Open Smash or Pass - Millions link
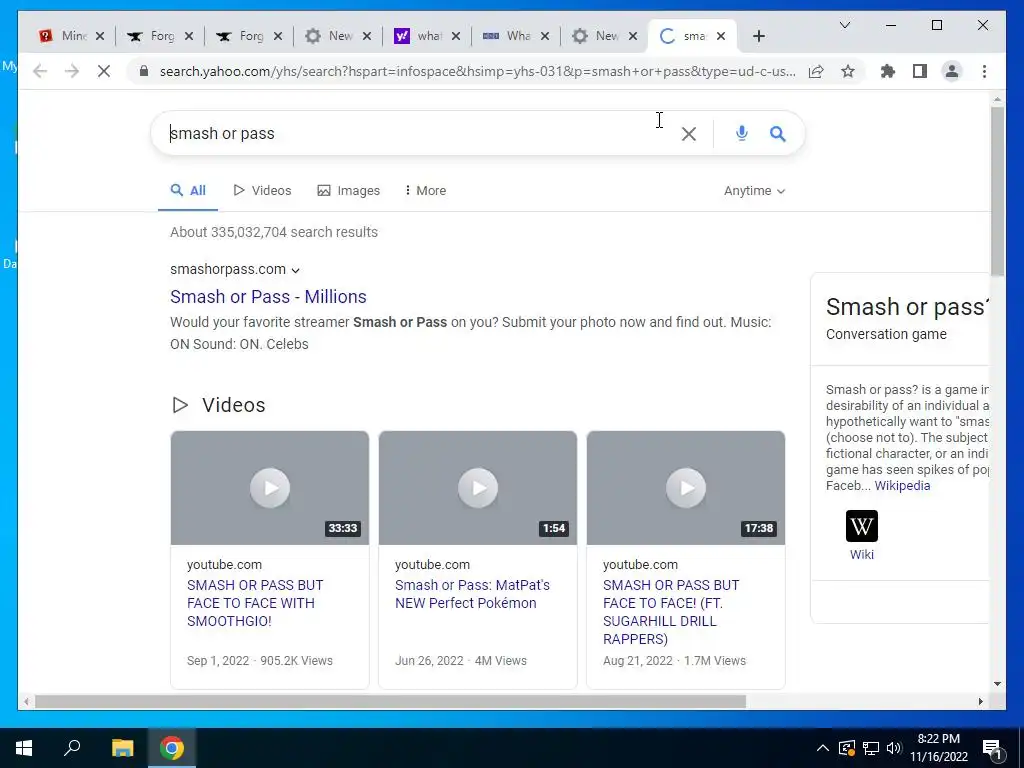 click(268, 296)
